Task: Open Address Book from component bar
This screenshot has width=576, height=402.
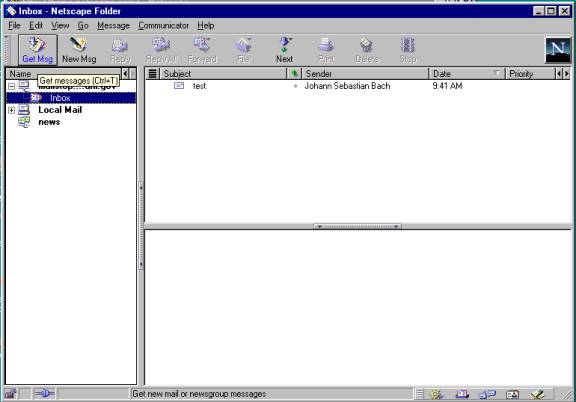Action: 512,394
